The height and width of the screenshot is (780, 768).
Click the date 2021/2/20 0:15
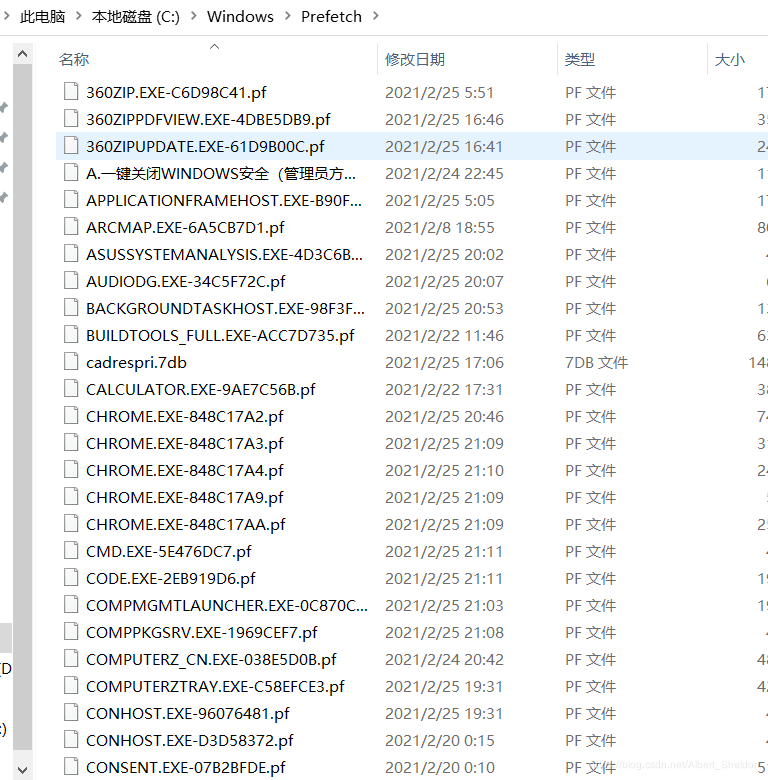(440, 741)
